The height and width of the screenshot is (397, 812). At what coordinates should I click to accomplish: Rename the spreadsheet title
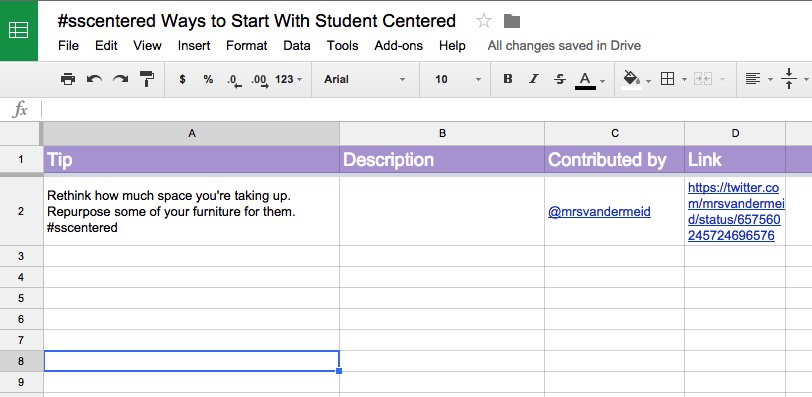256,21
